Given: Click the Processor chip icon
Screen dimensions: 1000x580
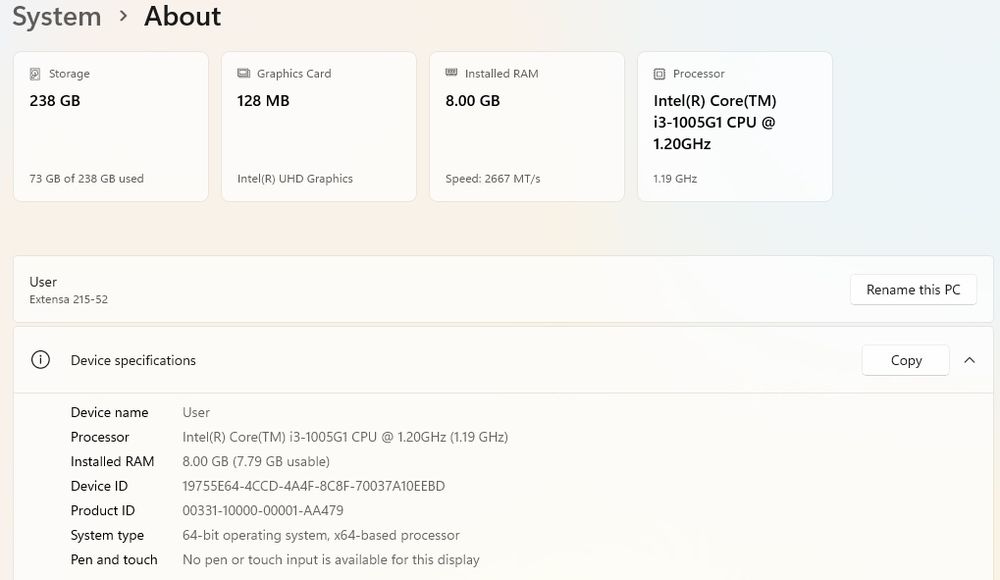Looking at the screenshot, I should pyautogui.click(x=659, y=74).
